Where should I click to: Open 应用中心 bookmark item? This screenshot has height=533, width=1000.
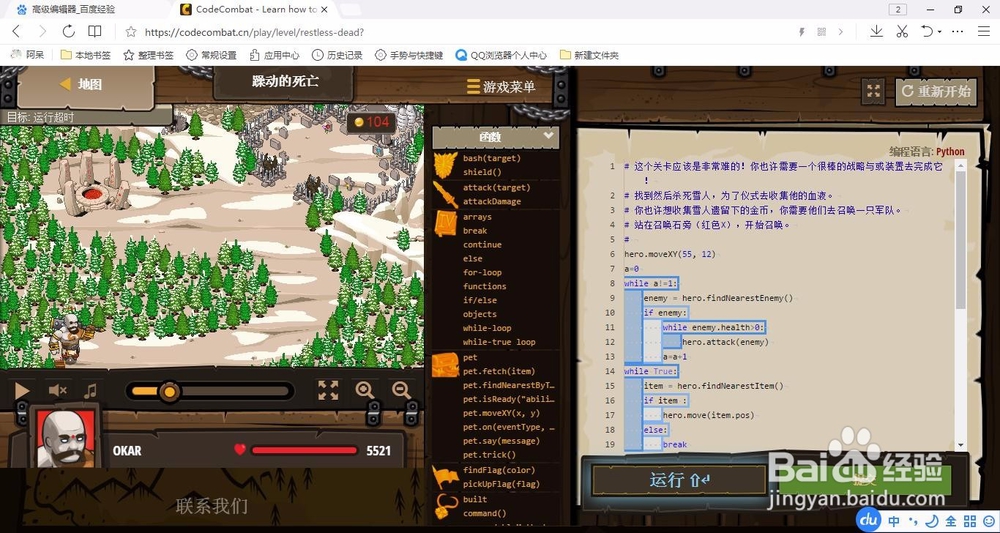(274, 55)
